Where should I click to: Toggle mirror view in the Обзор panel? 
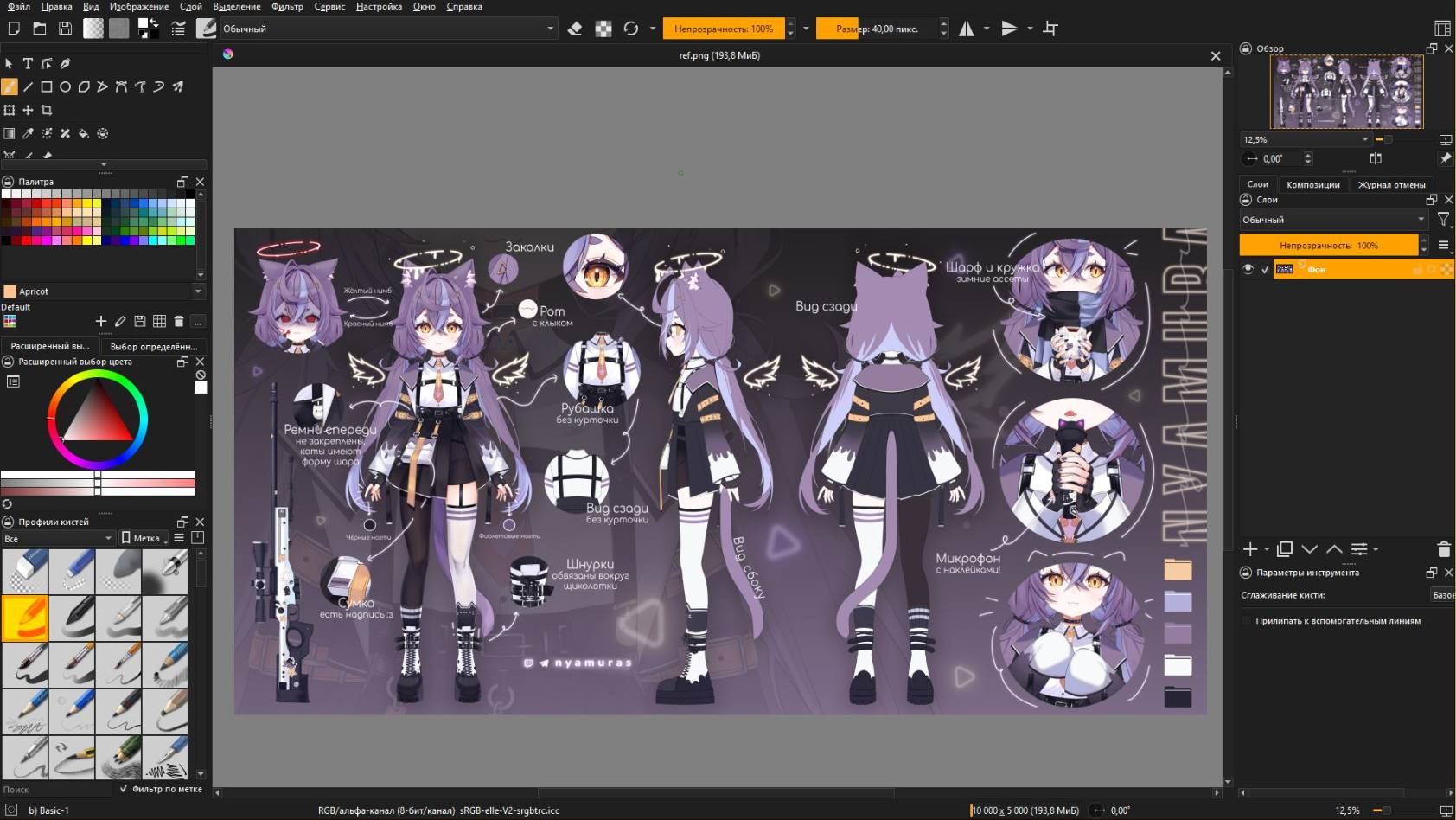click(x=1376, y=158)
